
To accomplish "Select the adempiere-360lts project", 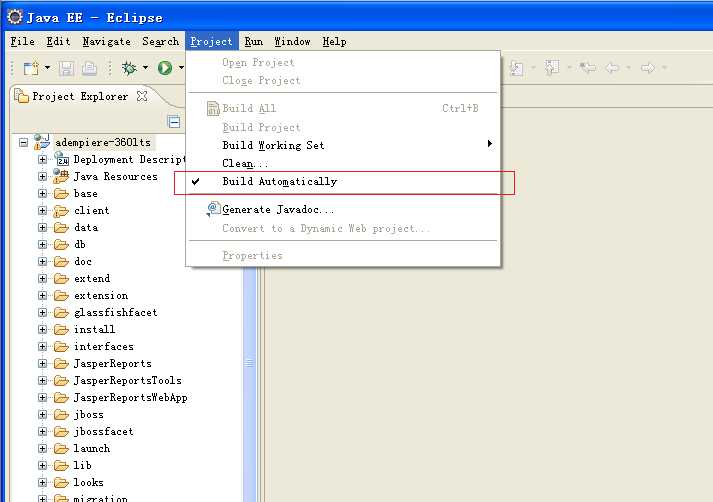I will pos(103,142).
